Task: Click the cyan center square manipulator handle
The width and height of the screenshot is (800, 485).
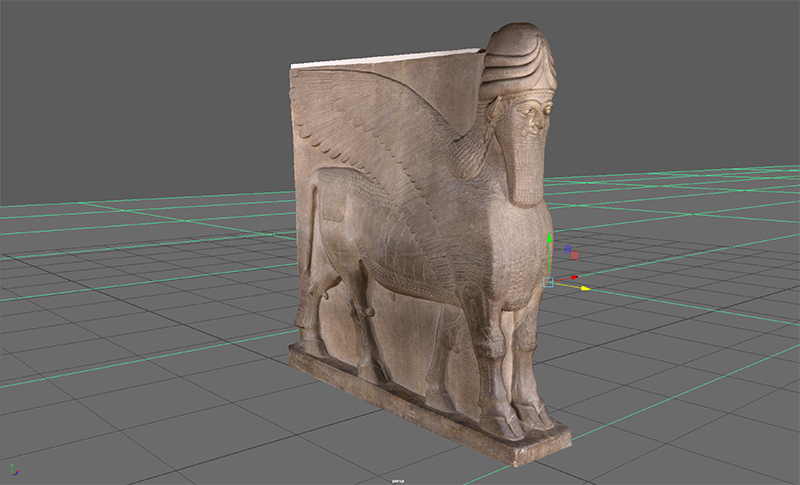Action: click(x=548, y=282)
